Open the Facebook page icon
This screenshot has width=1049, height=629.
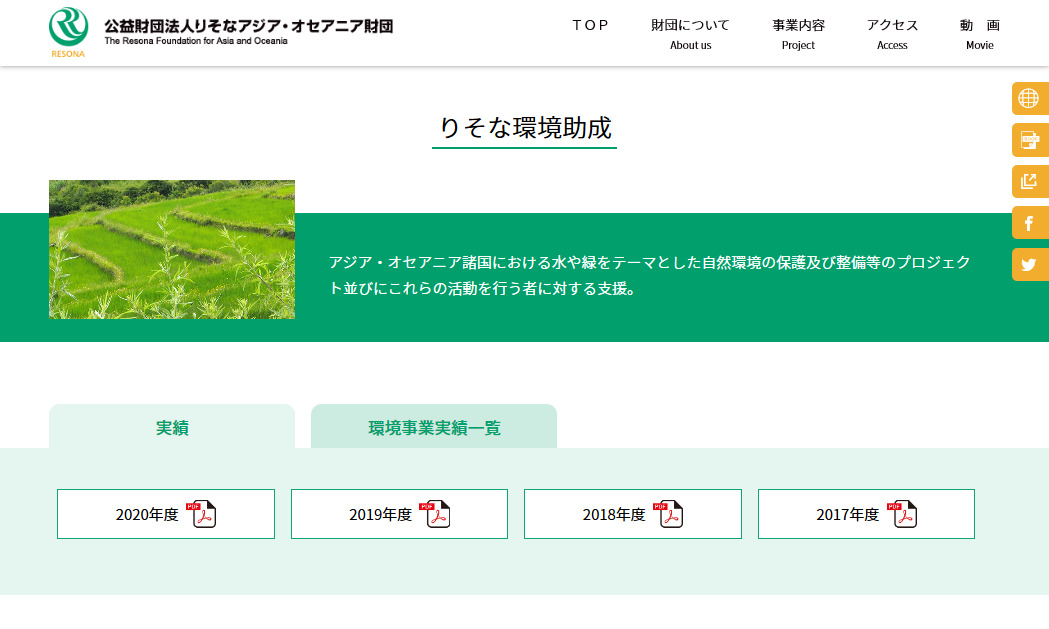coord(1030,223)
